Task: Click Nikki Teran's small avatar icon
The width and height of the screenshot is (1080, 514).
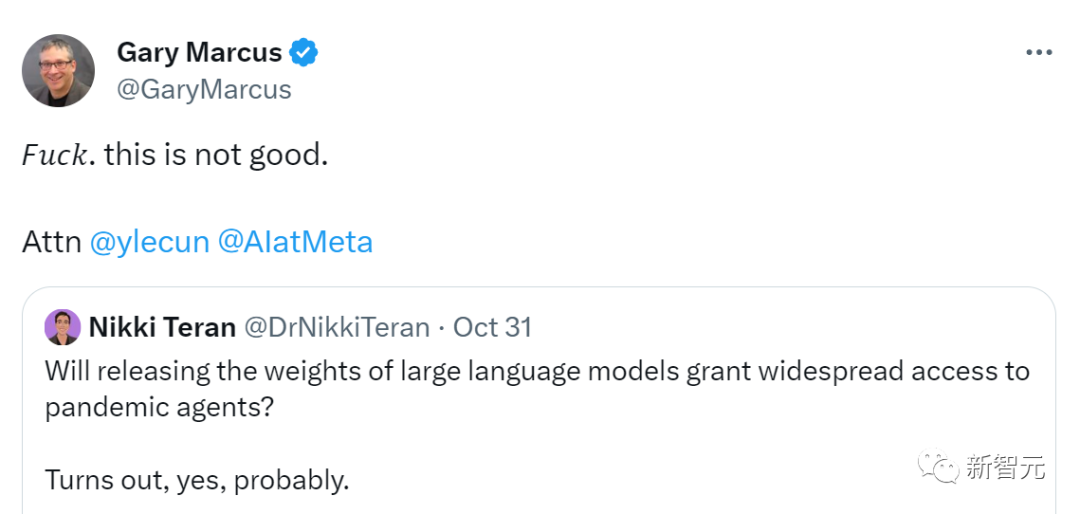Action: [x=62, y=327]
